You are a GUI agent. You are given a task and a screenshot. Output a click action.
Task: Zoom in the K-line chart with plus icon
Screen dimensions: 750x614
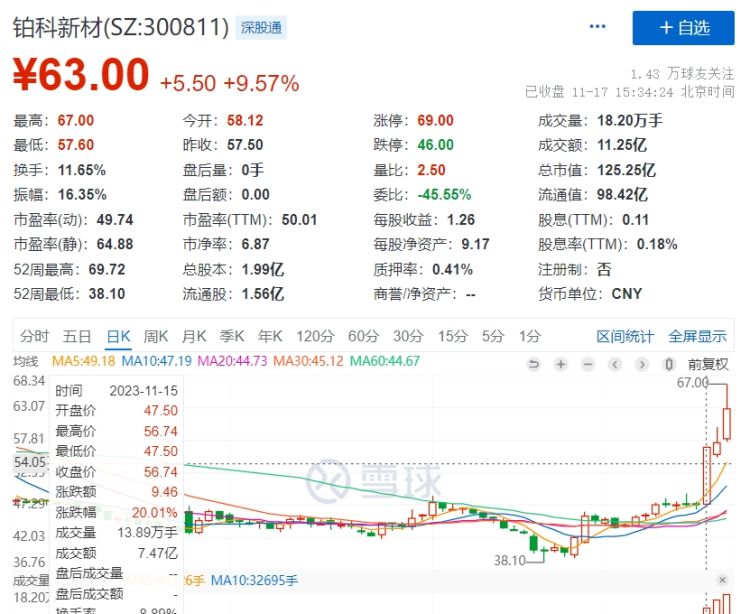coord(561,365)
